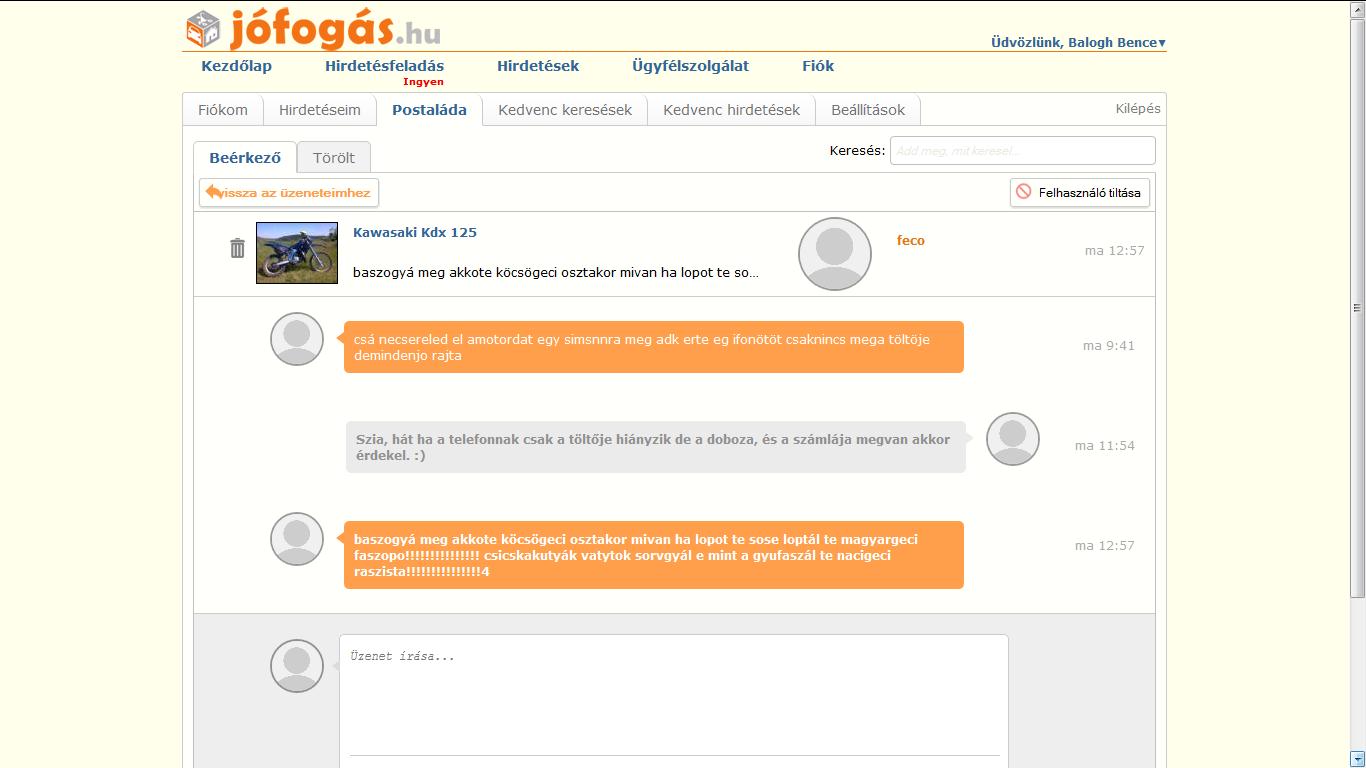Open the Beállítások tab
The image size is (1366, 768).
click(868, 110)
